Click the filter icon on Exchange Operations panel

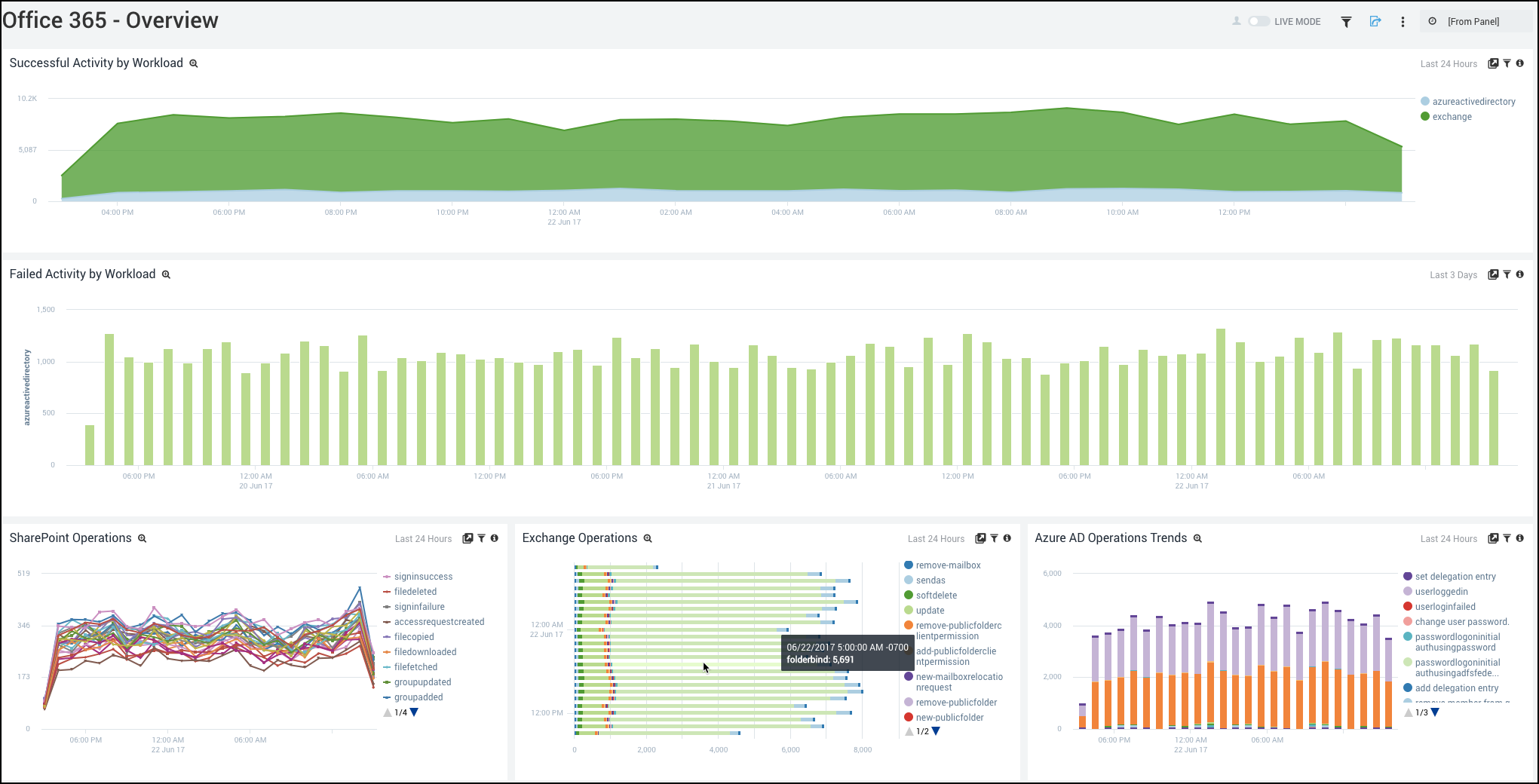pyautogui.click(x=994, y=538)
